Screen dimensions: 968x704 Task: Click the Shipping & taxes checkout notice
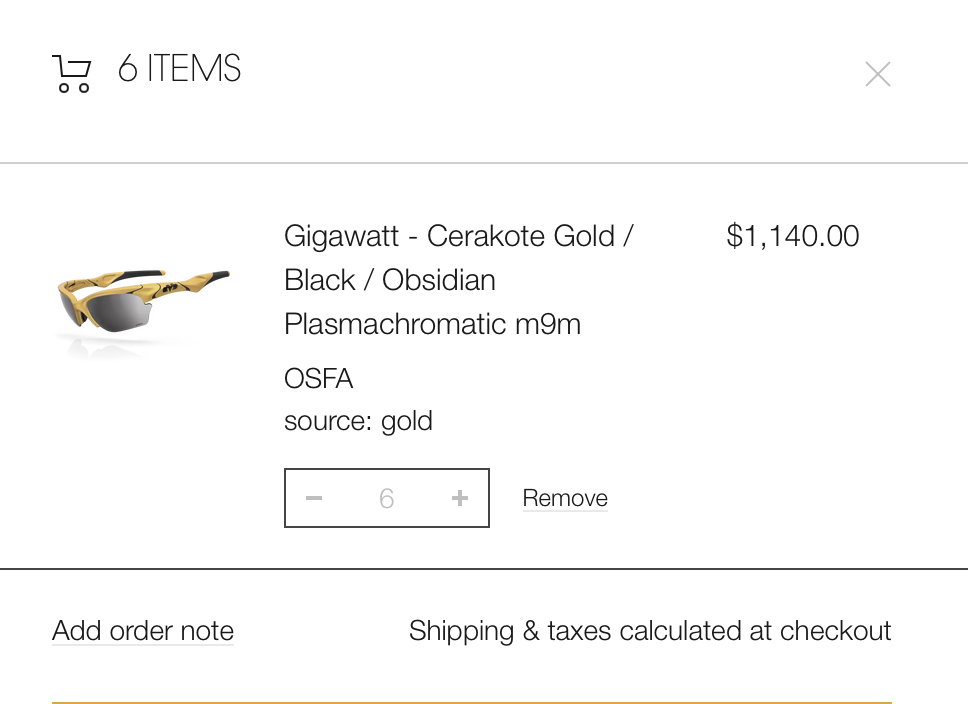click(x=650, y=631)
